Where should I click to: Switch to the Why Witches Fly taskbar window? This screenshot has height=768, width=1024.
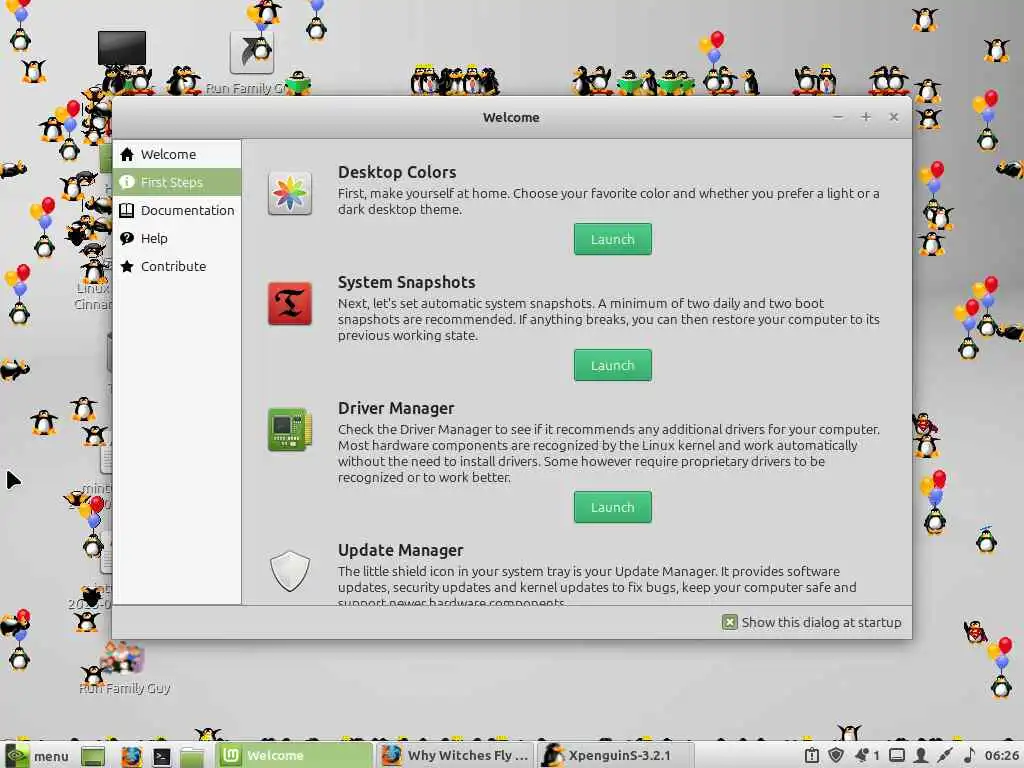click(x=456, y=756)
